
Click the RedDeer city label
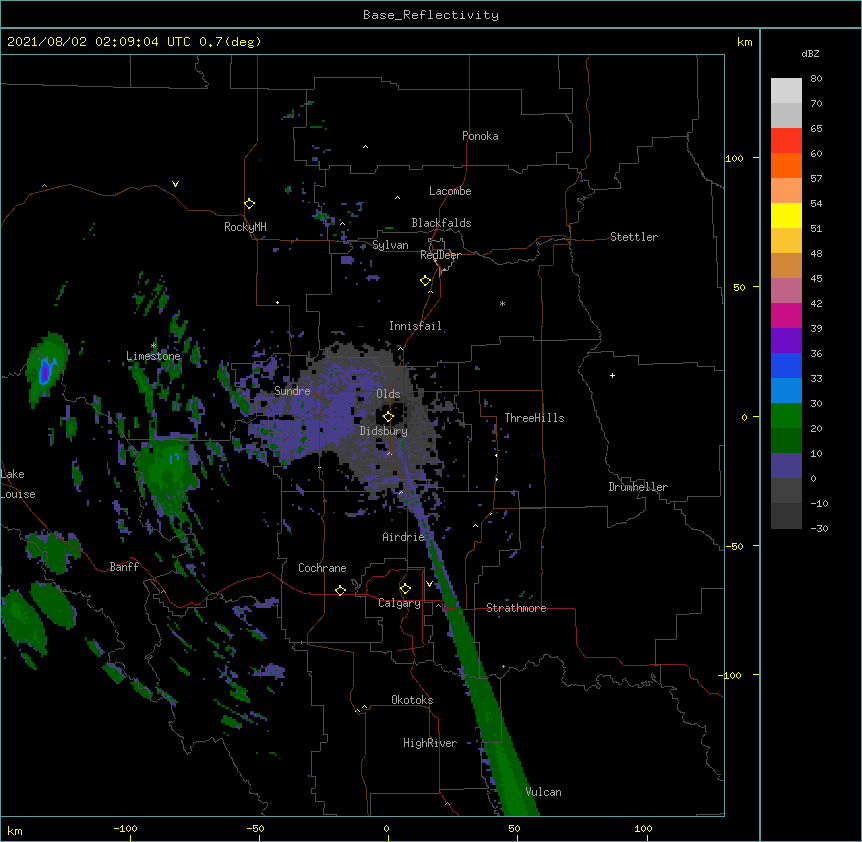pos(440,255)
